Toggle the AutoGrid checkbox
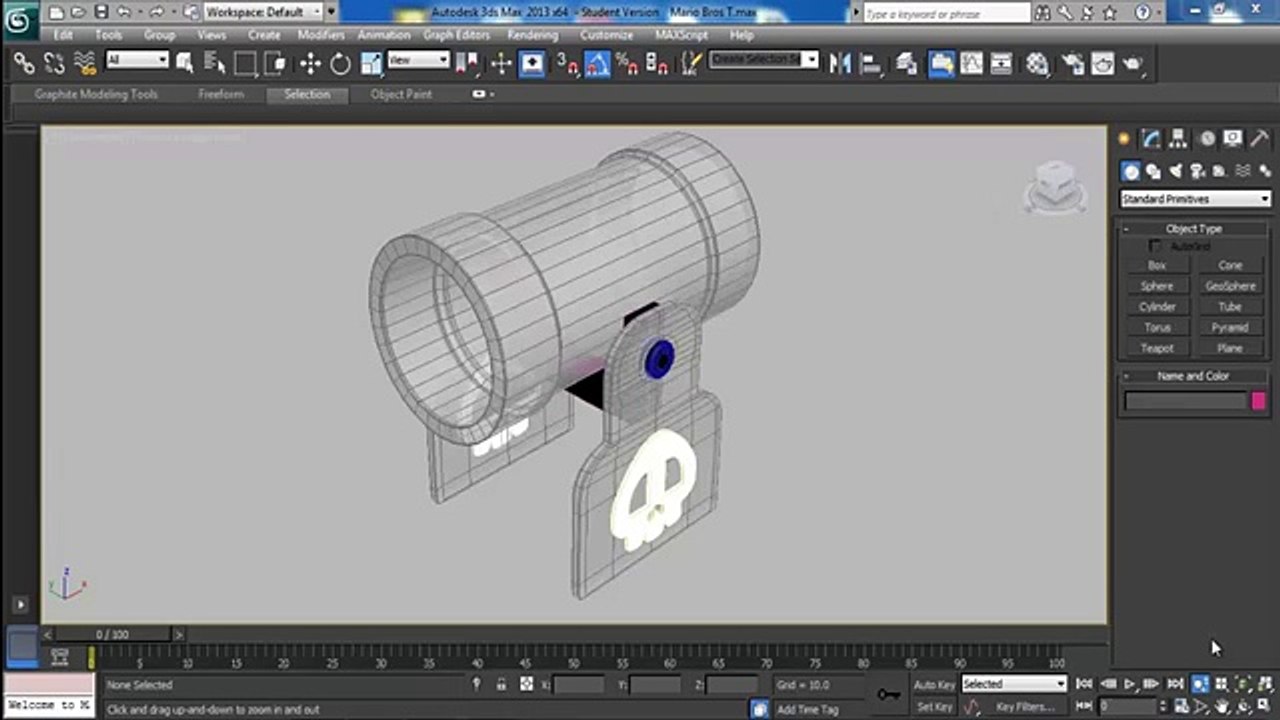Image resolution: width=1280 pixels, height=720 pixels. tap(1155, 246)
